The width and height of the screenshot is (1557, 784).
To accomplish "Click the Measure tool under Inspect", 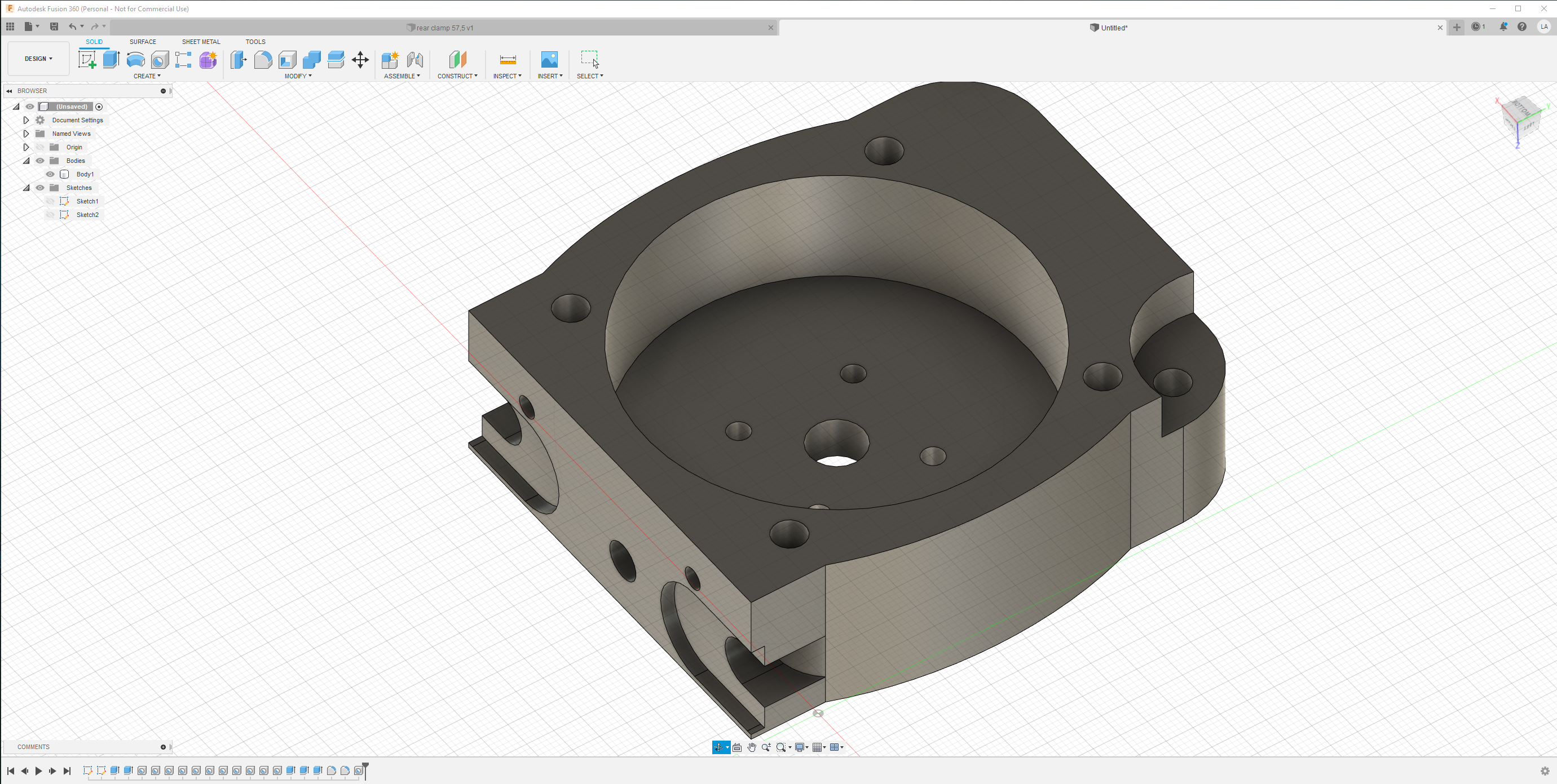I will point(508,59).
